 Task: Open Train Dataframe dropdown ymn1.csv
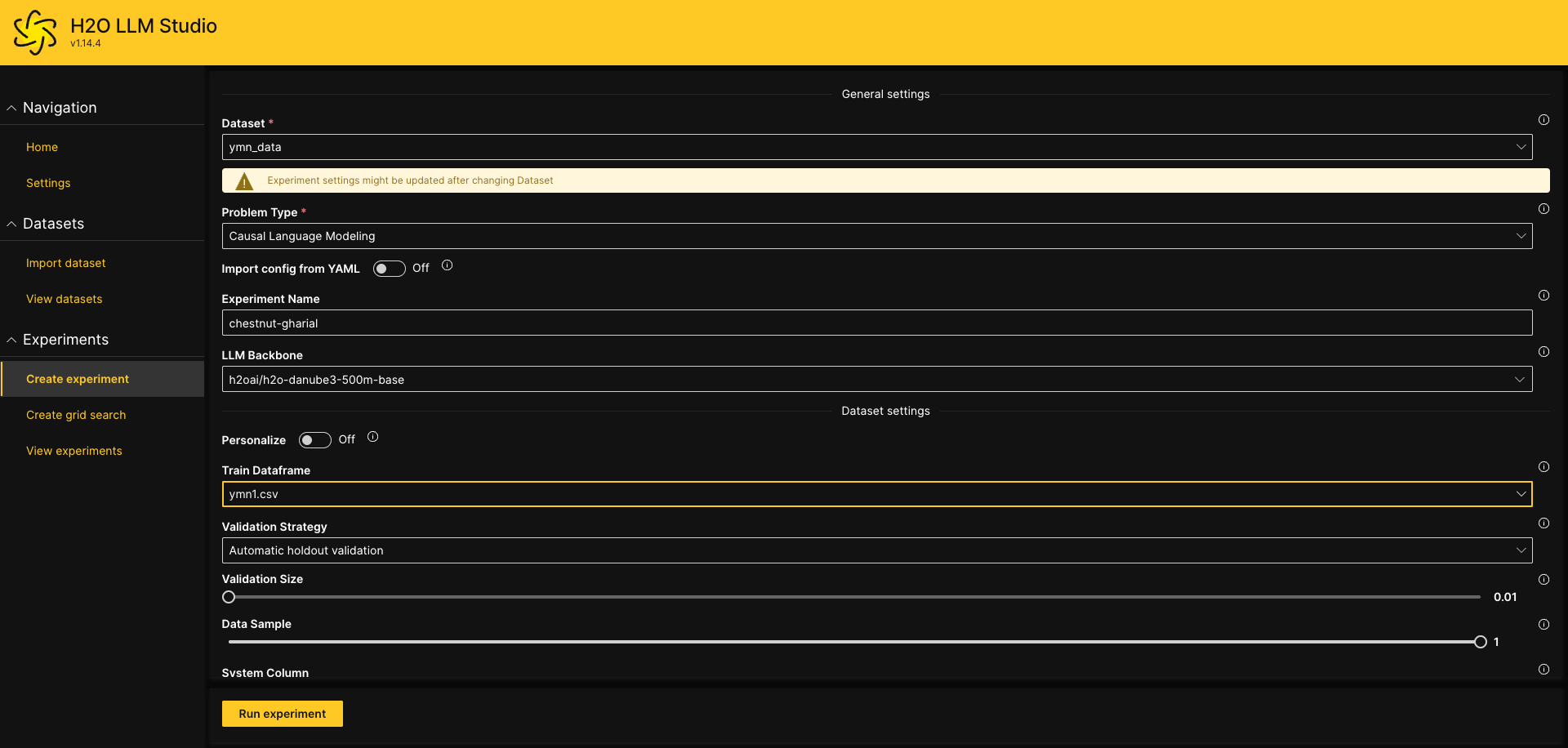(x=877, y=494)
